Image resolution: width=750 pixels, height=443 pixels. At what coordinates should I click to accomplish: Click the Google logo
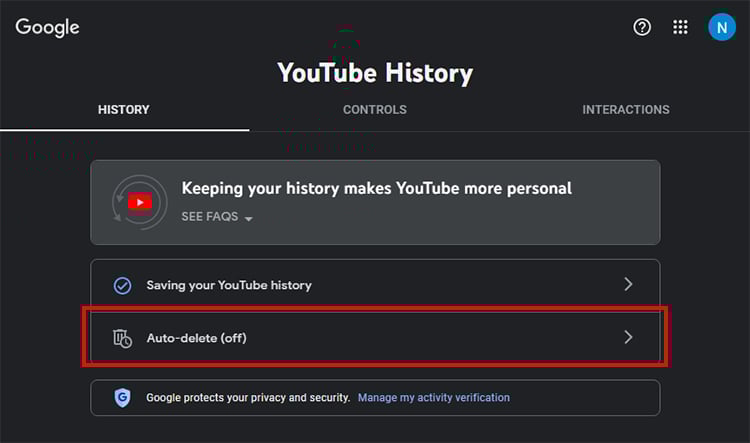pyautogui.click(x=47, y=27)
